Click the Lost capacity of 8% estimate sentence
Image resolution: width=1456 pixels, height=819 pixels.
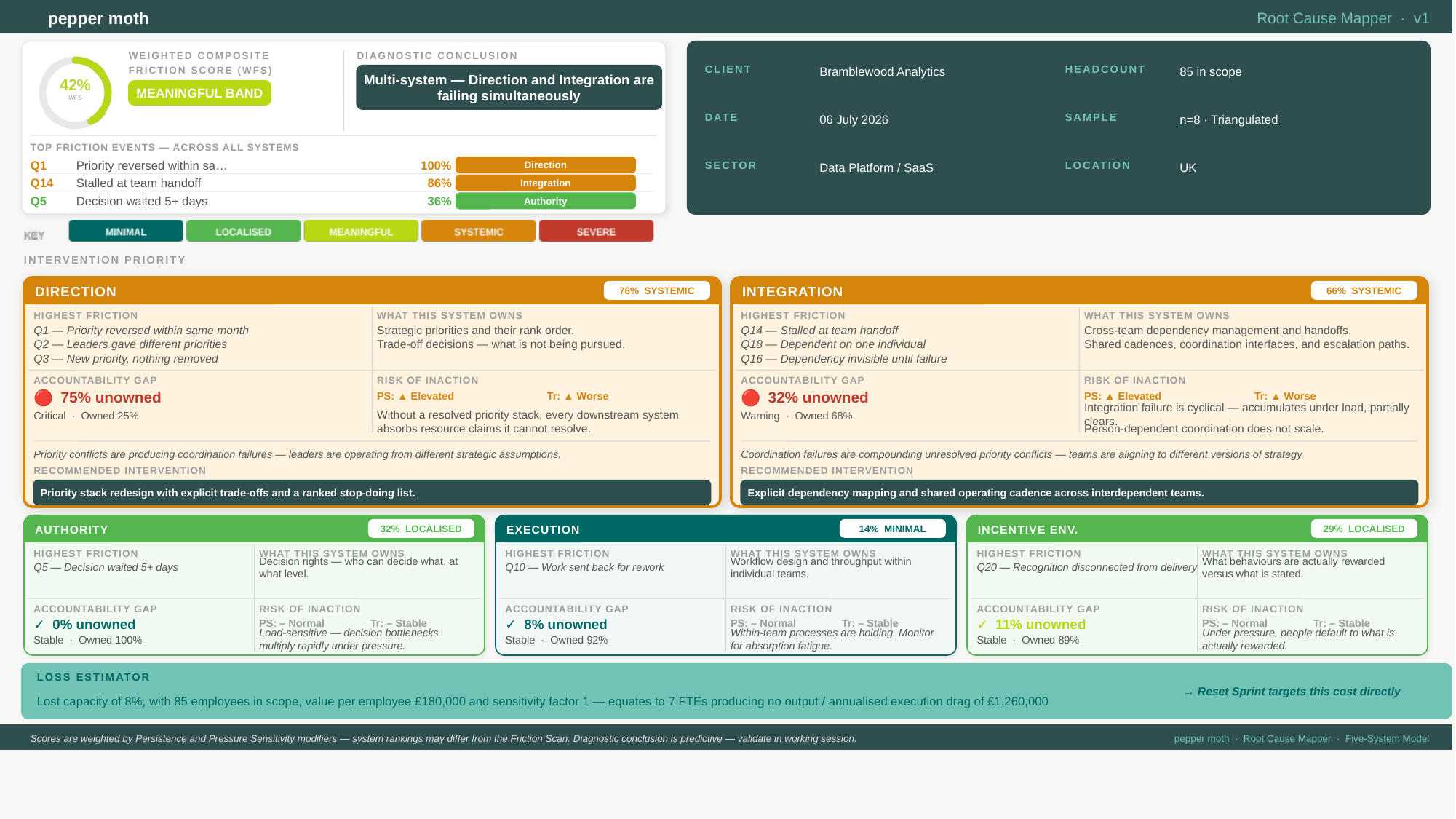coord(542,702)
